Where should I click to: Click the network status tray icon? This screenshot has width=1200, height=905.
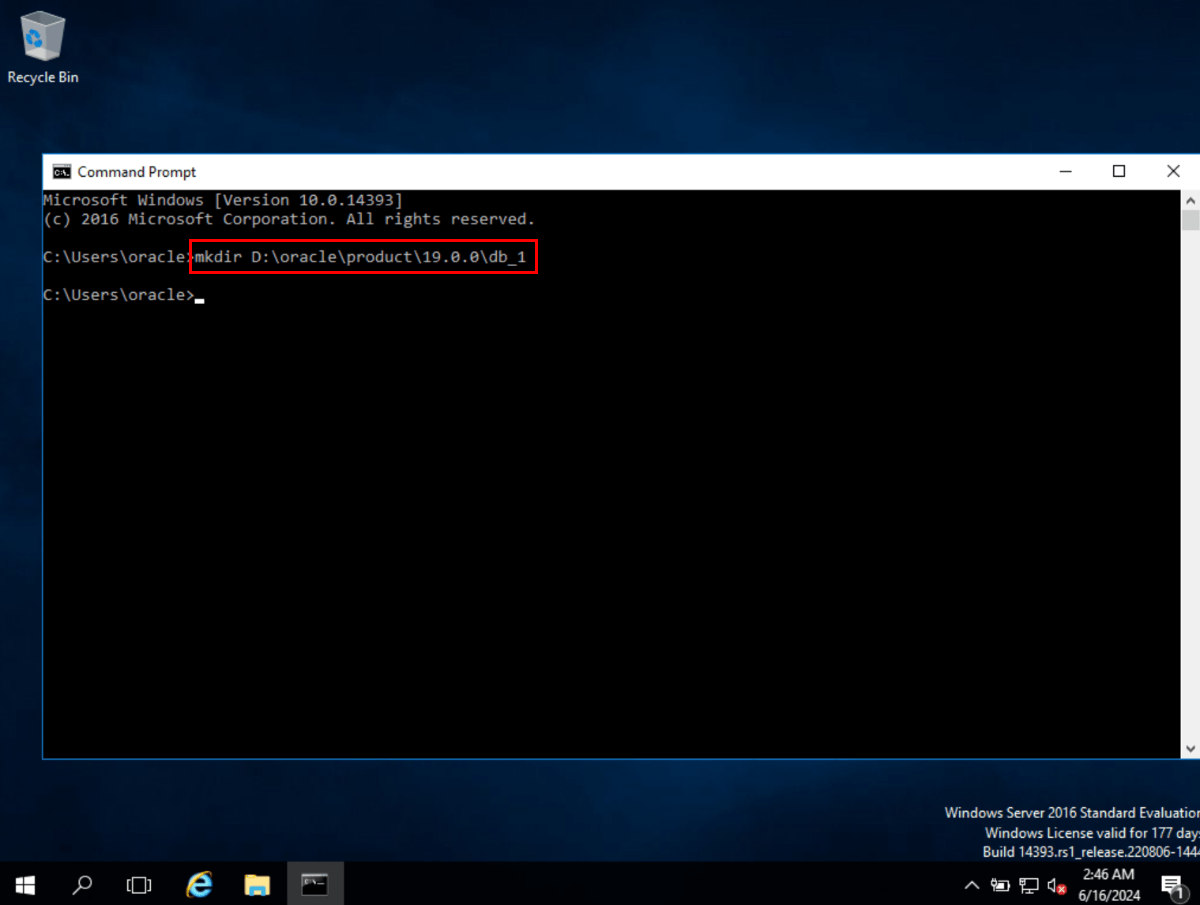(x=1028, y=884)
